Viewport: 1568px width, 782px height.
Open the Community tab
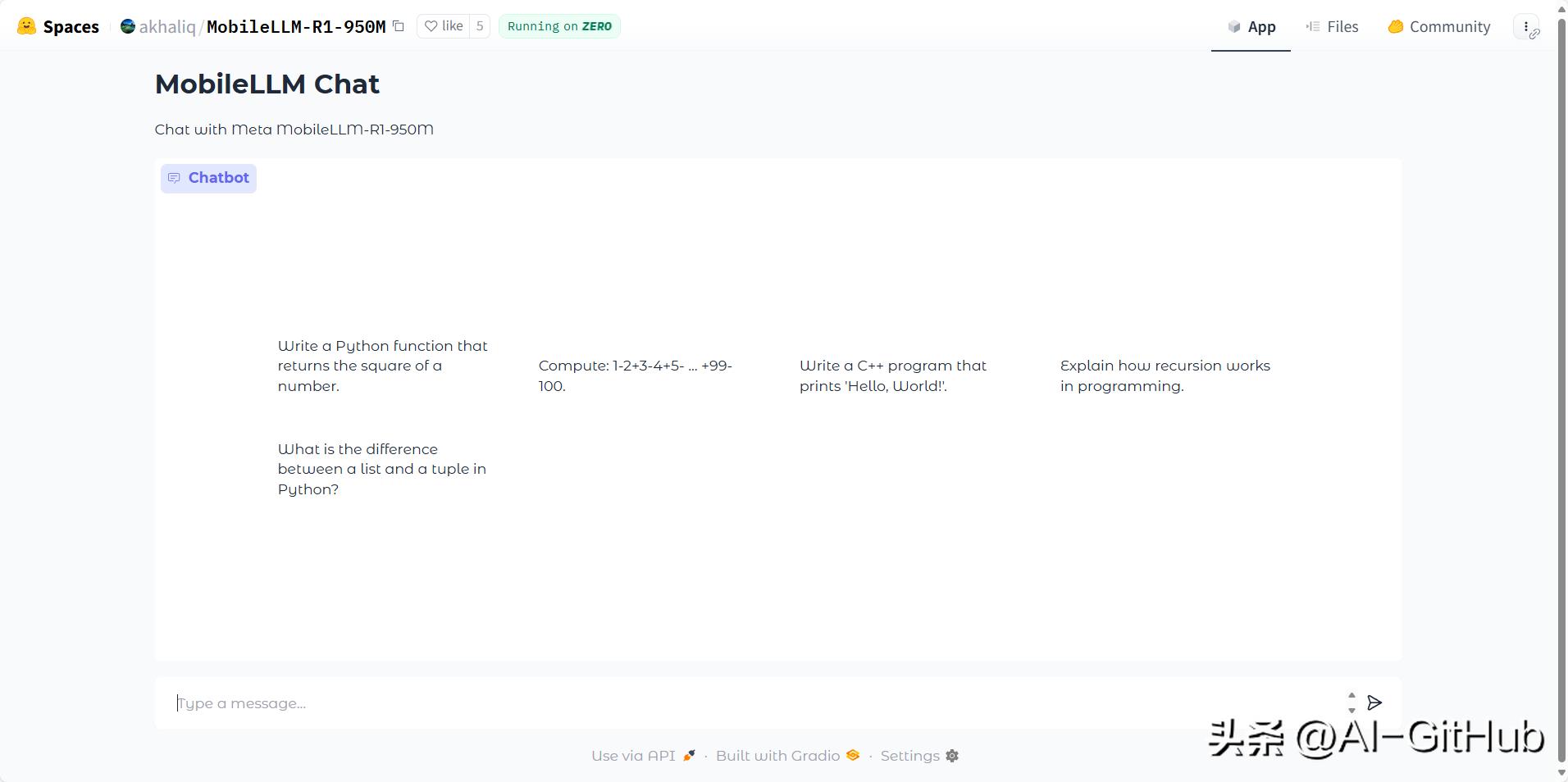tap(1439, 26)
